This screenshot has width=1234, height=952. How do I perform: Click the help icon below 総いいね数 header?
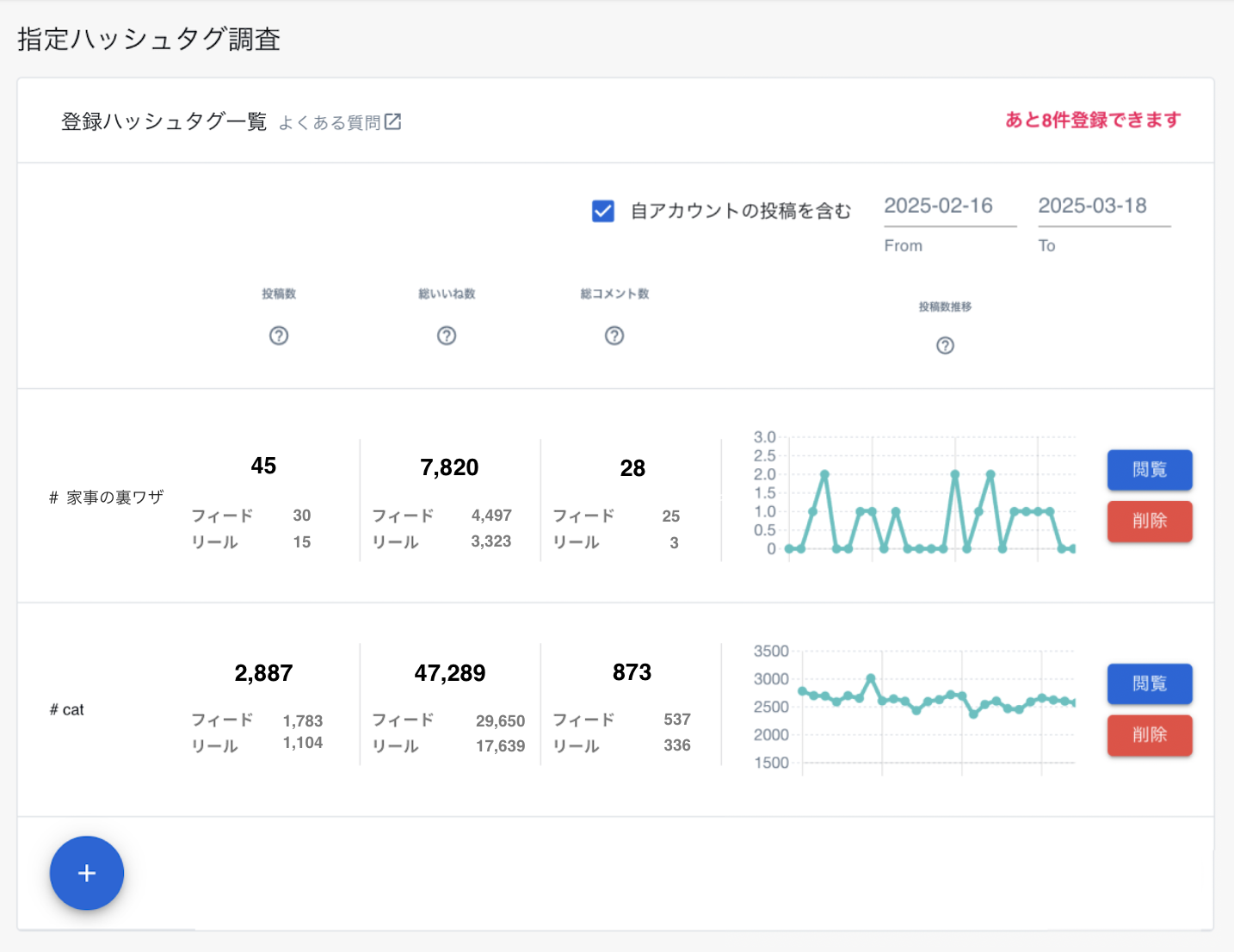pyautogui.click(x=447, y=336)
